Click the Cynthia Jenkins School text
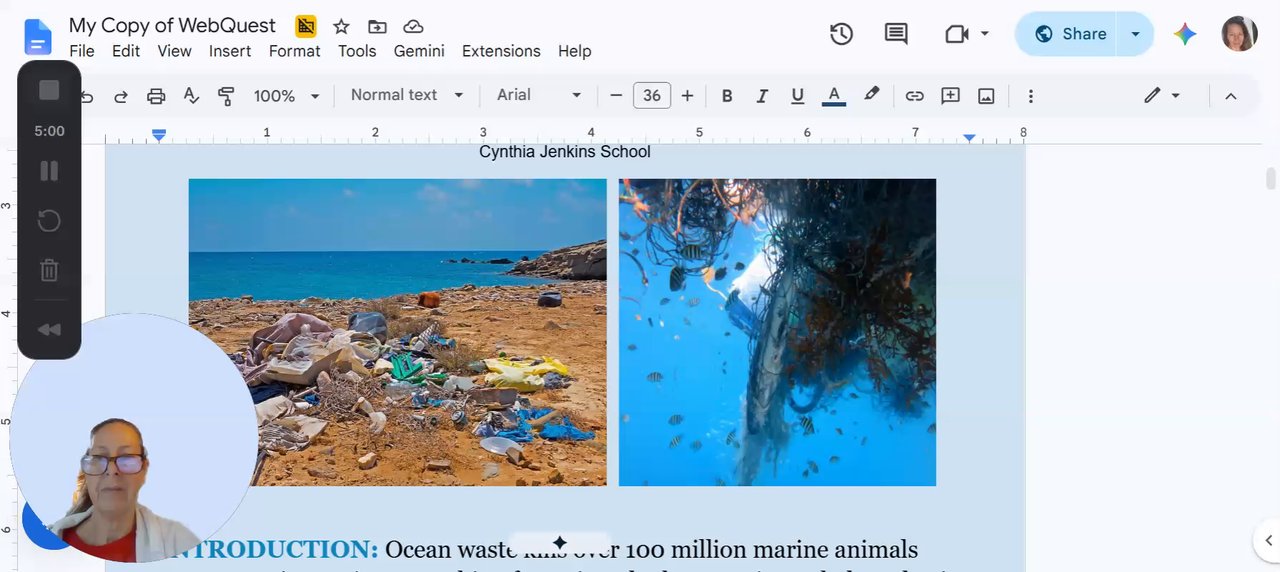 pyautogui.click(x=565, y=152)
